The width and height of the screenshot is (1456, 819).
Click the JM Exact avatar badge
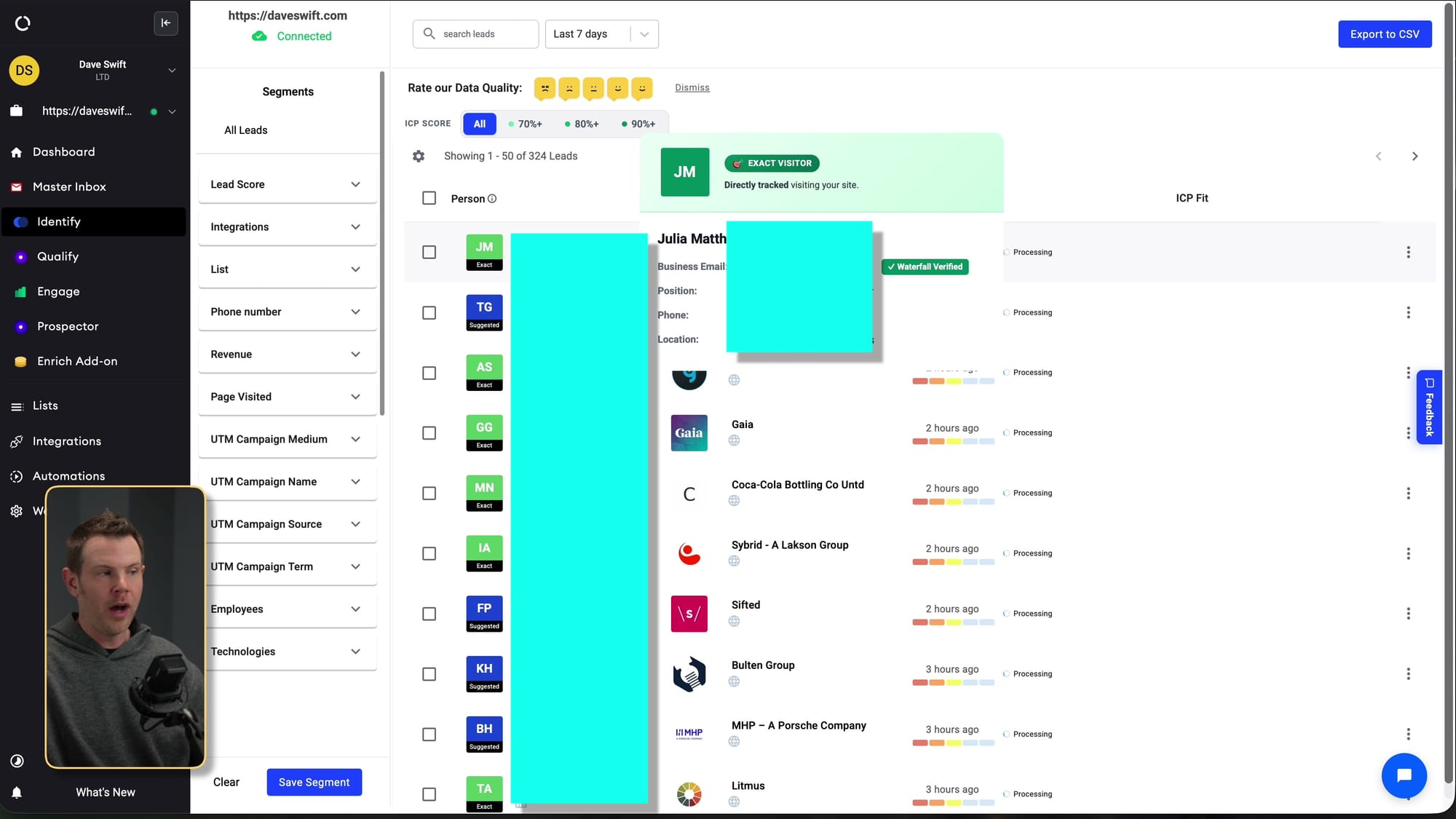point(484,253)
